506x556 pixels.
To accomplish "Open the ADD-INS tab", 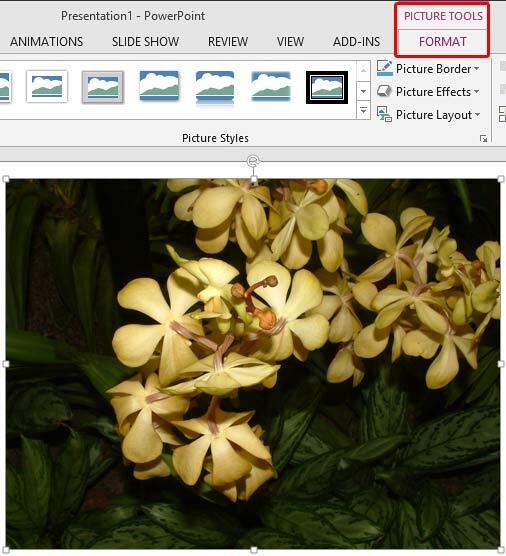I will [356, 41].
